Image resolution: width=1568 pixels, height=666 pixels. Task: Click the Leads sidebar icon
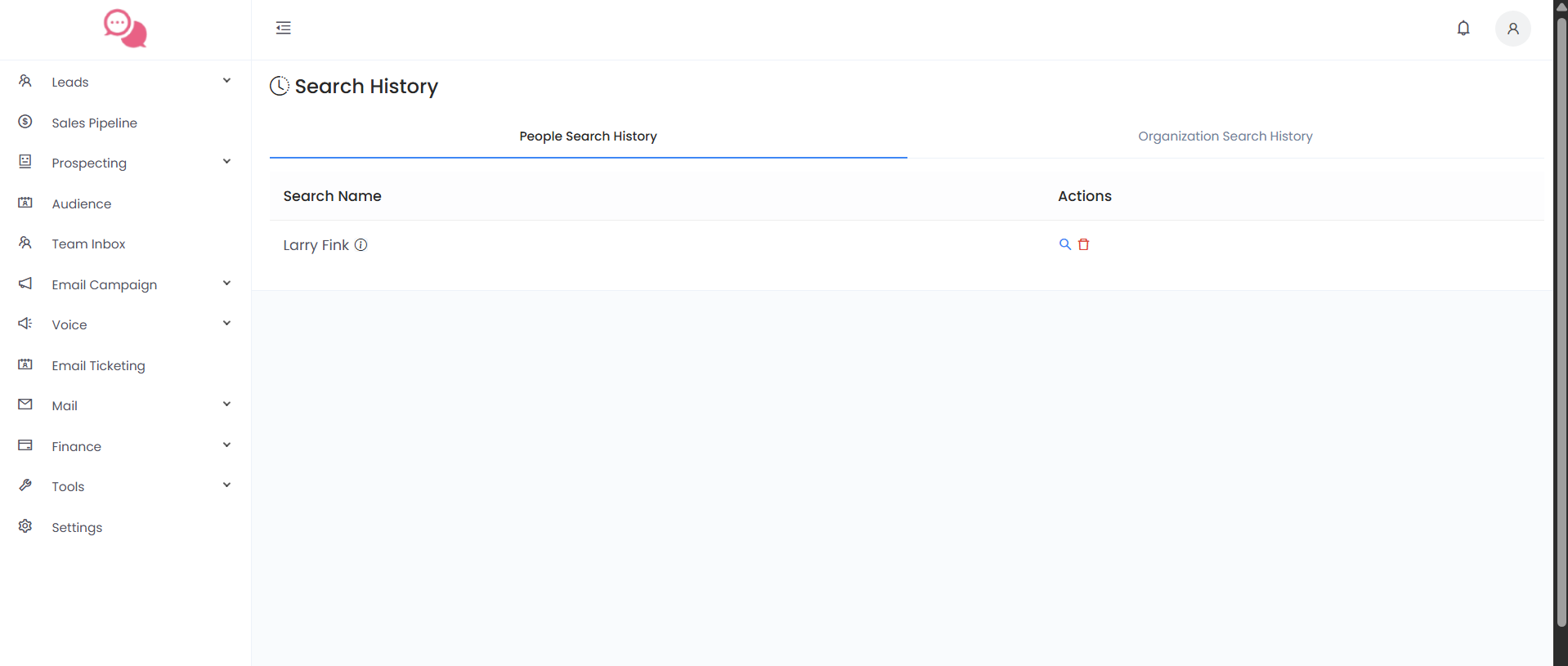tap(25, 81)
